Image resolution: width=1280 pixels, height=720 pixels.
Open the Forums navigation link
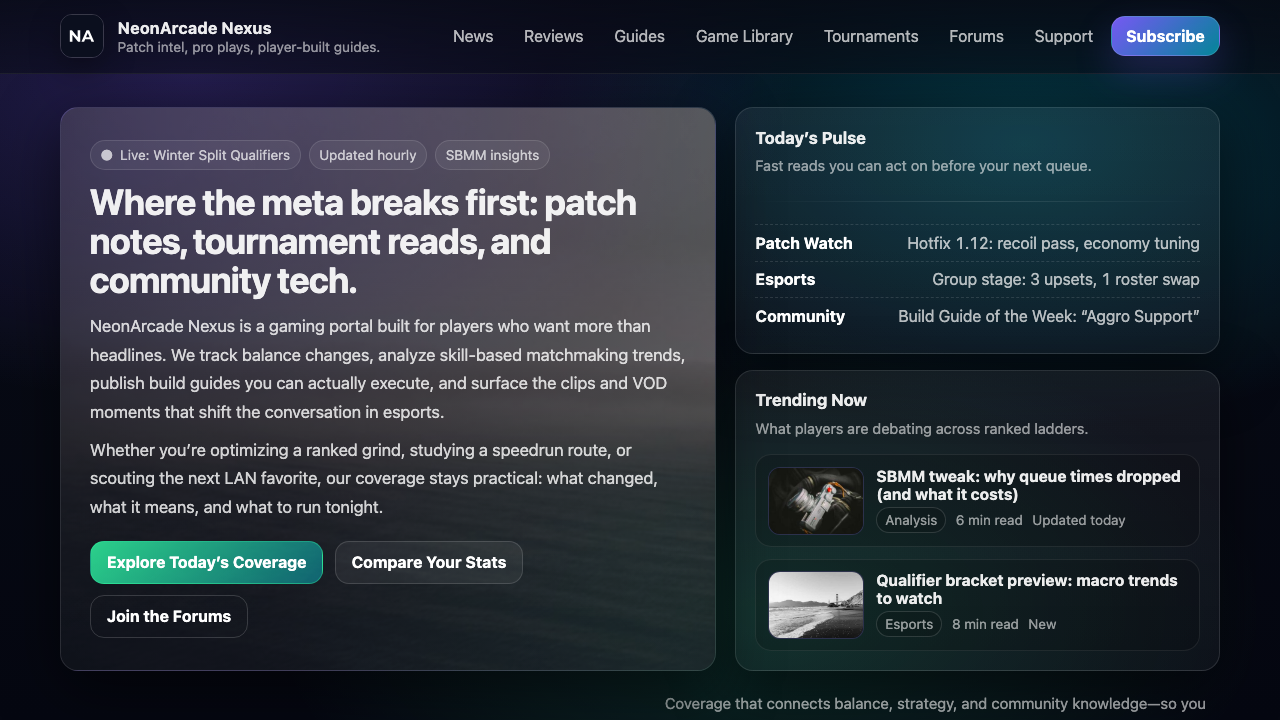pyautogui.click(x=976, y=36)
